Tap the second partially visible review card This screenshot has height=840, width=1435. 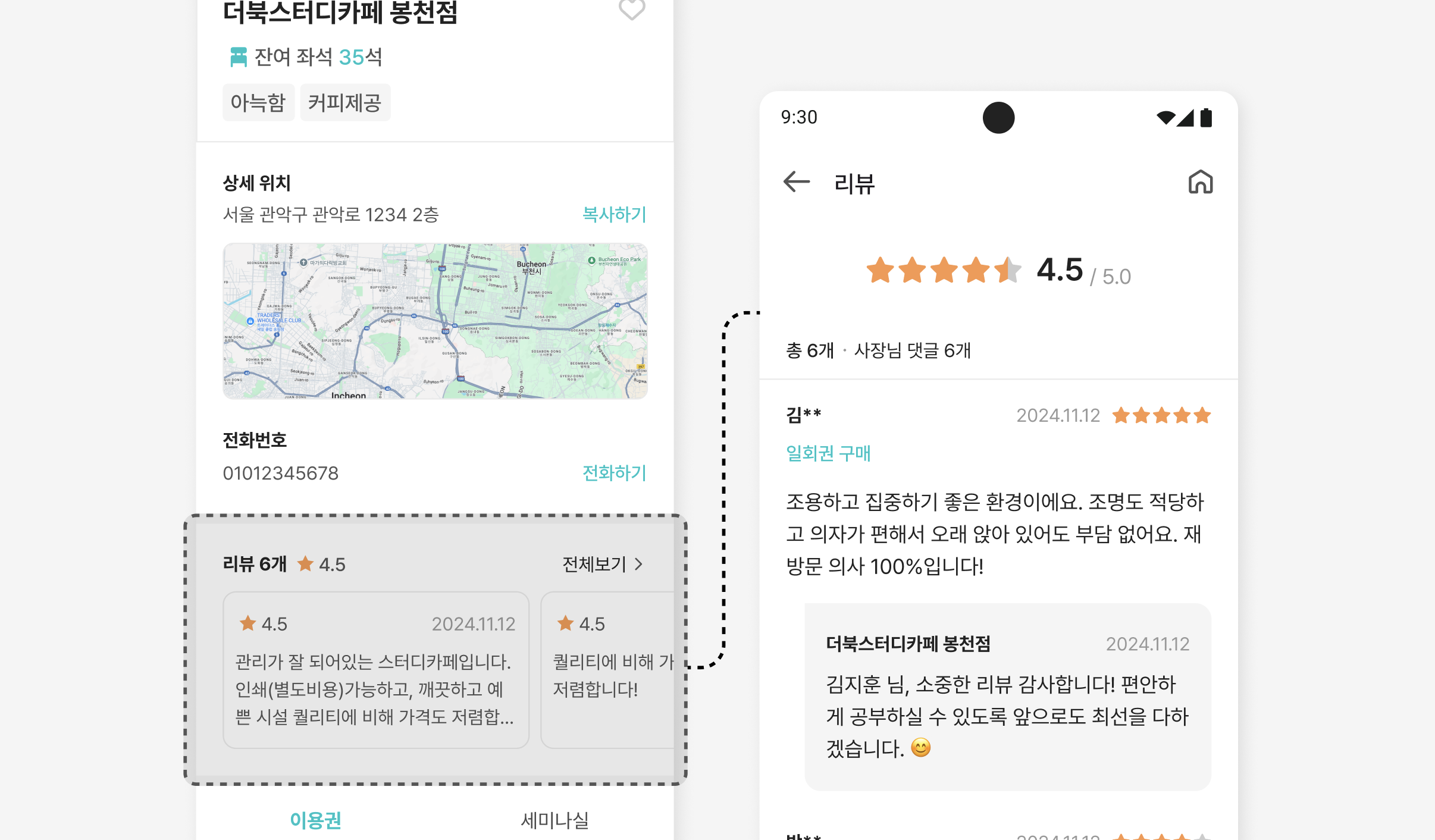[x=607, y=670]
